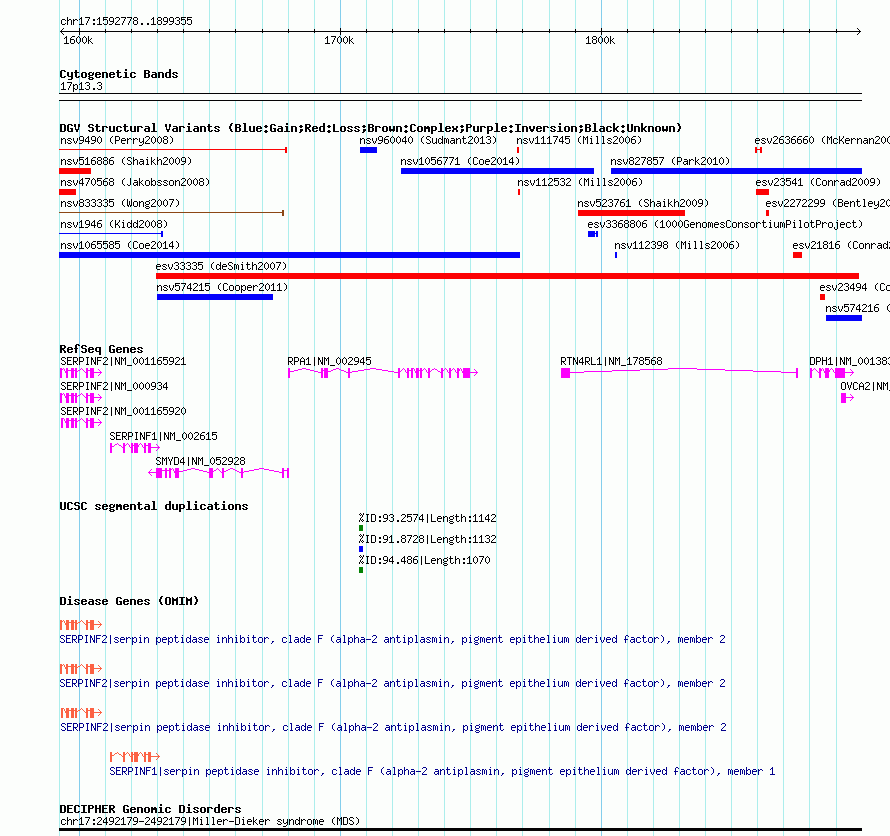Image resolution: width=890 pixels, height=836 pixels.
Task: Select the SMYD4 NM_052928 gene glyph
Action: point(219,473)
